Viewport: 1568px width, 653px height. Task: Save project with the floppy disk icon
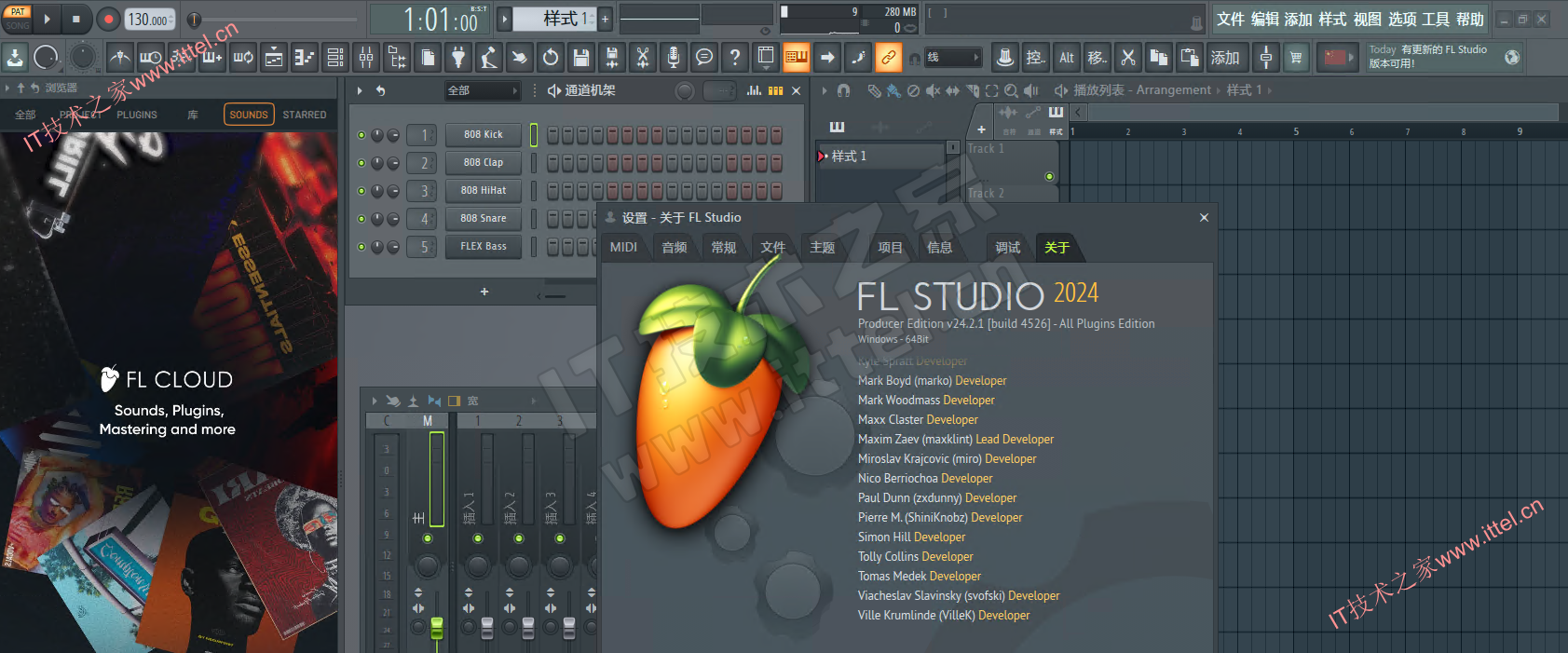point(581,58)
